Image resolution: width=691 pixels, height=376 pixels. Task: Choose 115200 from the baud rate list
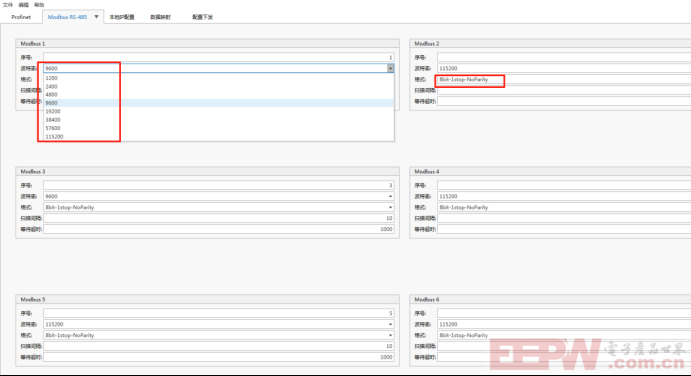click(219, 137)
